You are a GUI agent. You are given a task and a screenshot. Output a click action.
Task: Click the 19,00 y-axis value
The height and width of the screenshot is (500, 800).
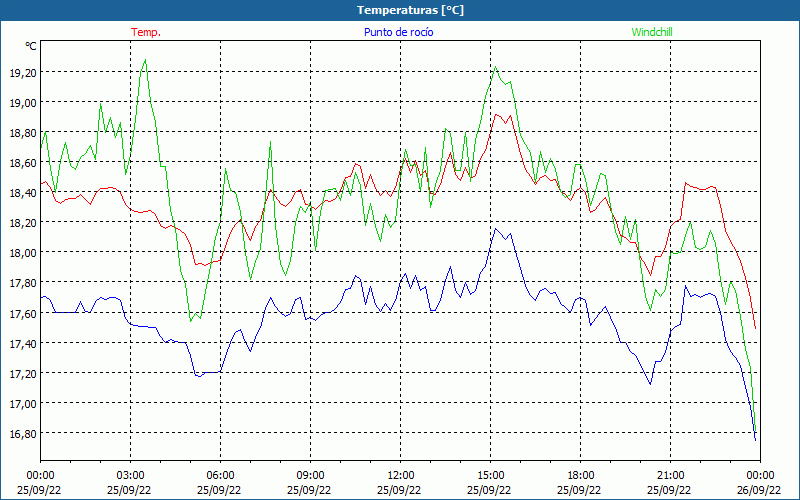(x=22, y=103)
